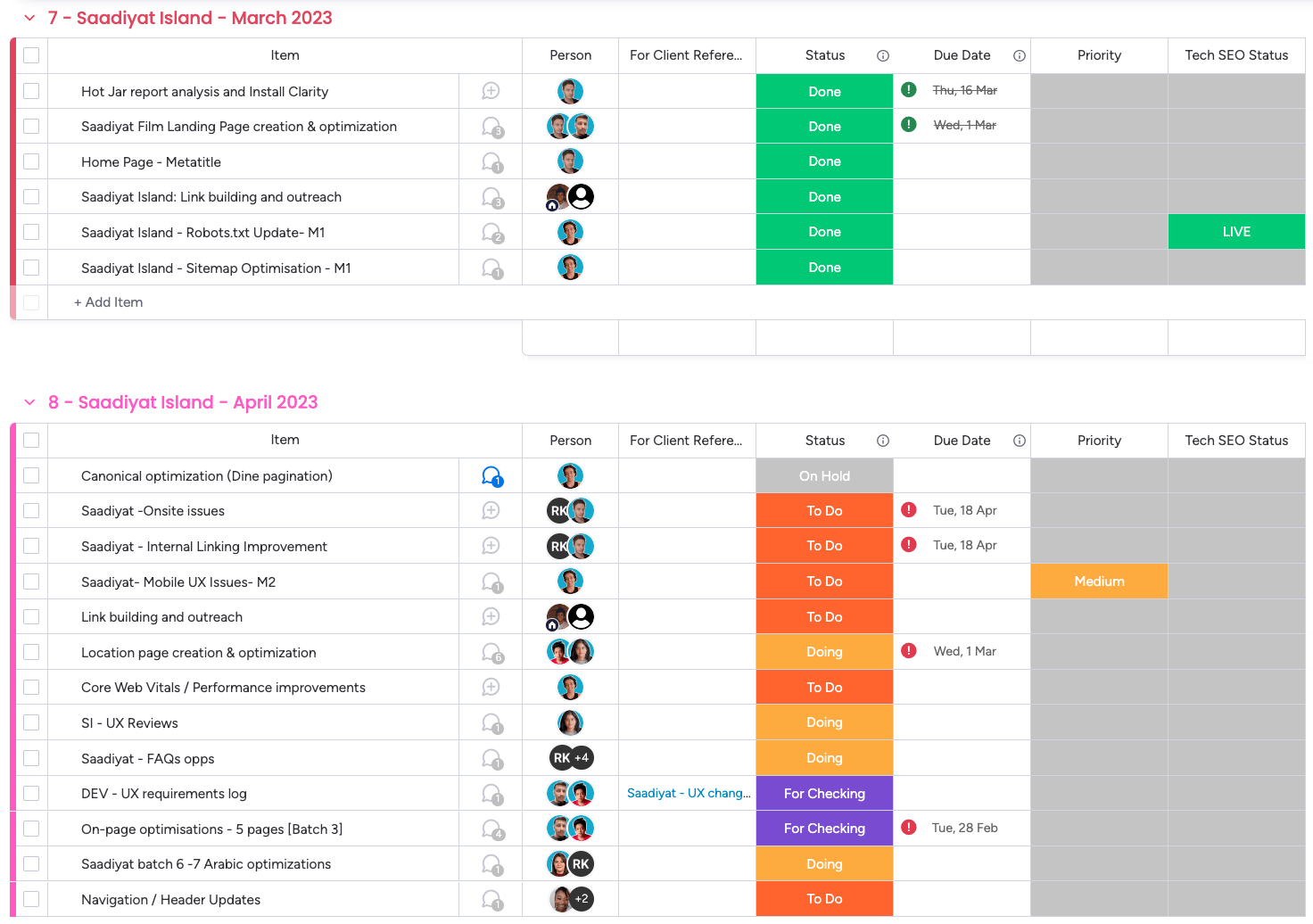The image size is (1313, 924).
Task: Select all items in April 2023 group
Action: [x=31, y=441]
